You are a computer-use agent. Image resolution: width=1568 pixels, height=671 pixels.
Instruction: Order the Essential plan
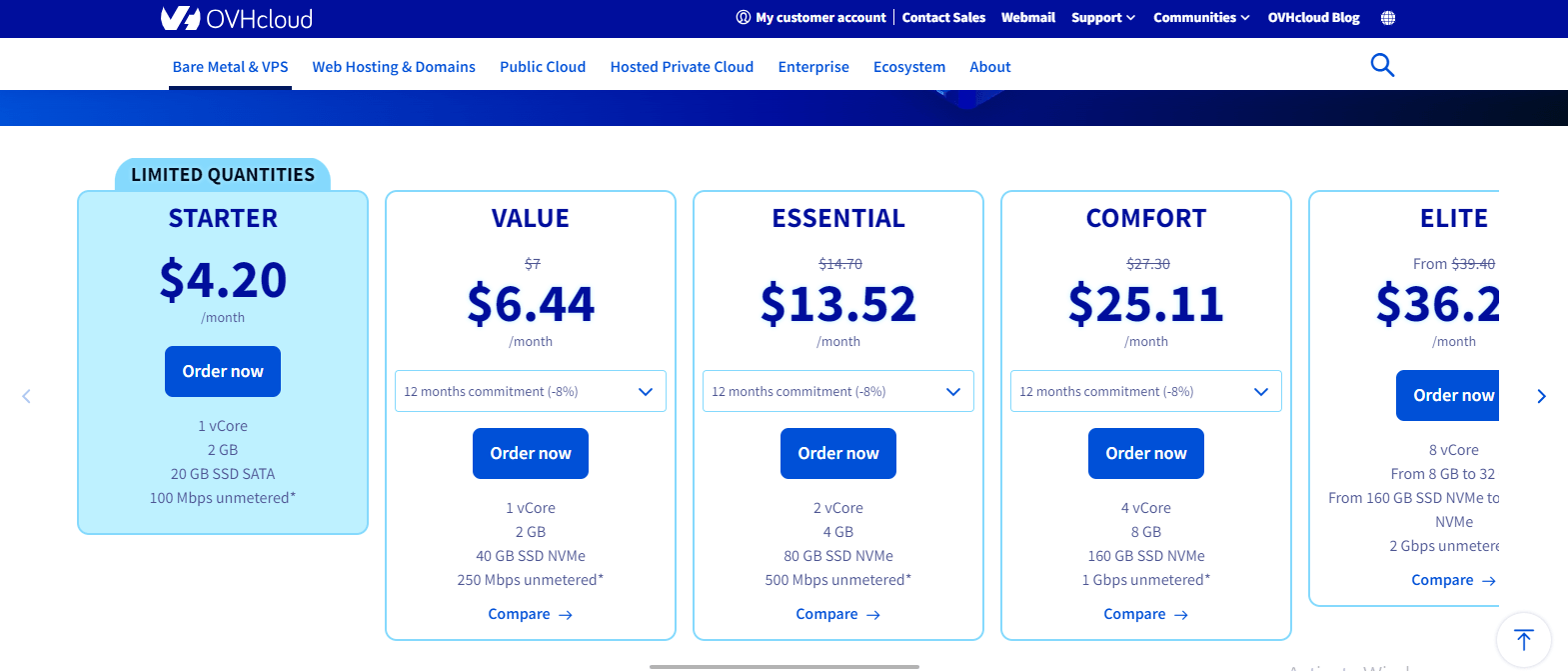(x=838, y=453)
